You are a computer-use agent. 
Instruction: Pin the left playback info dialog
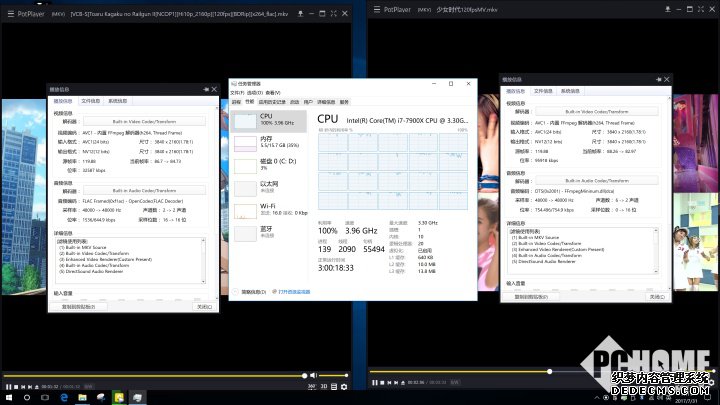206,89
